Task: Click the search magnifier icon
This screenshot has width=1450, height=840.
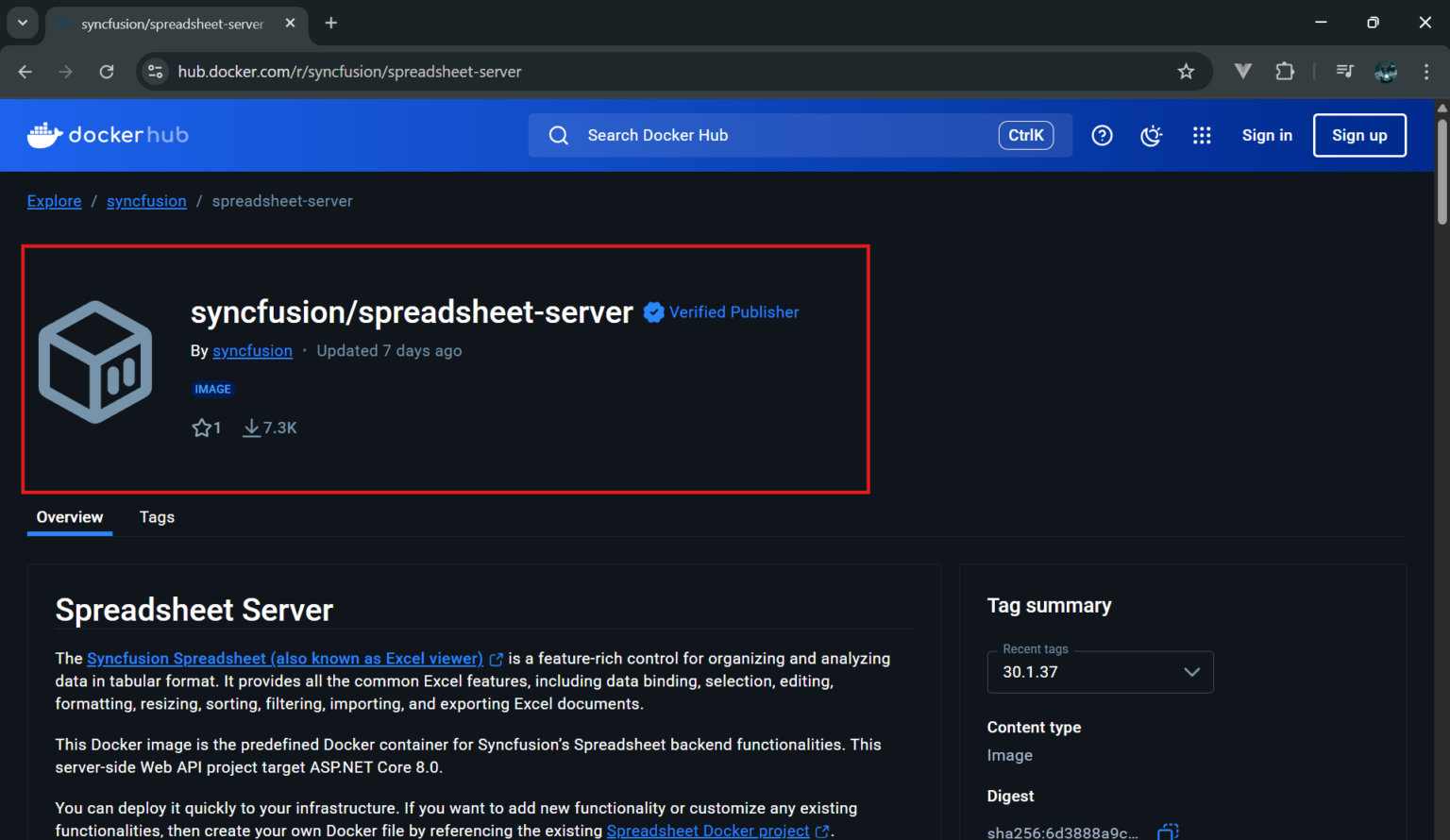Action: [x=558, y=135]
